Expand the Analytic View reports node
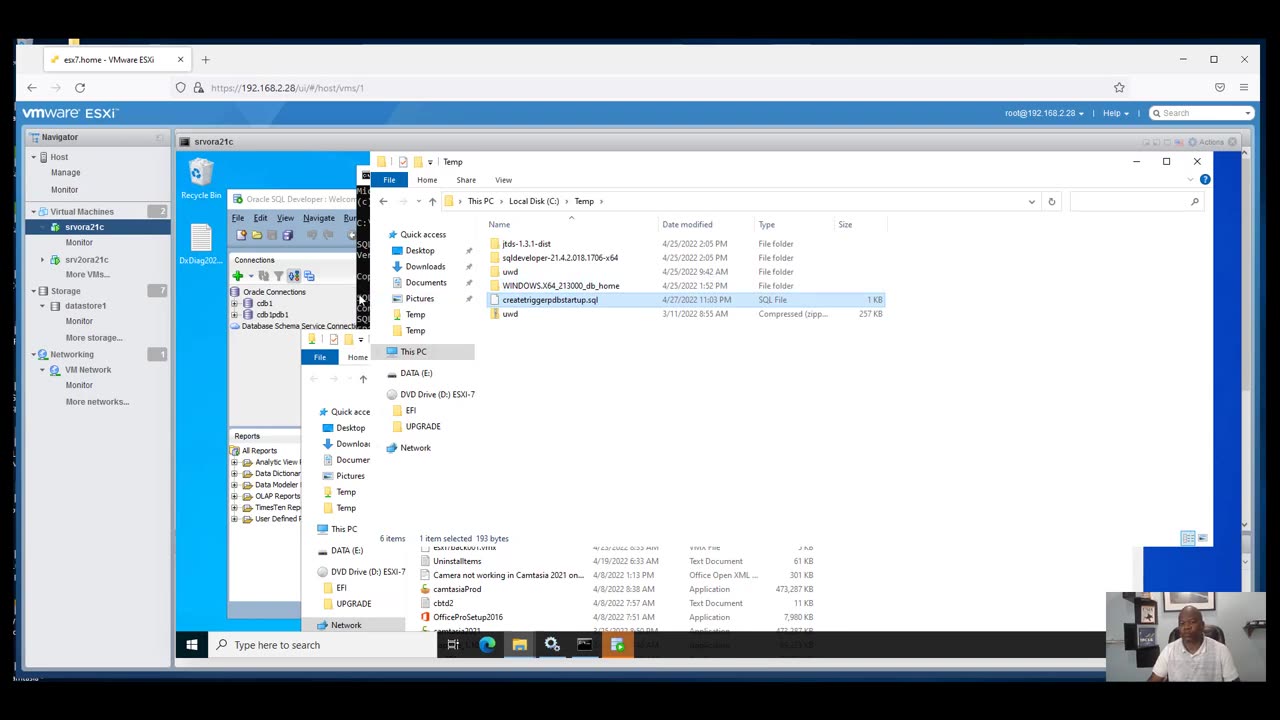The height and width of the screenshot is (720, 1280). (x=235, y=462)
